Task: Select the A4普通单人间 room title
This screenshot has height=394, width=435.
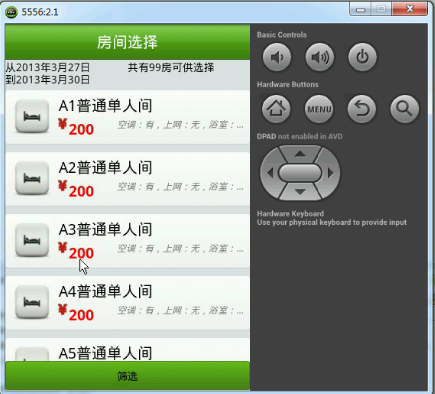Action: point(105,291)
